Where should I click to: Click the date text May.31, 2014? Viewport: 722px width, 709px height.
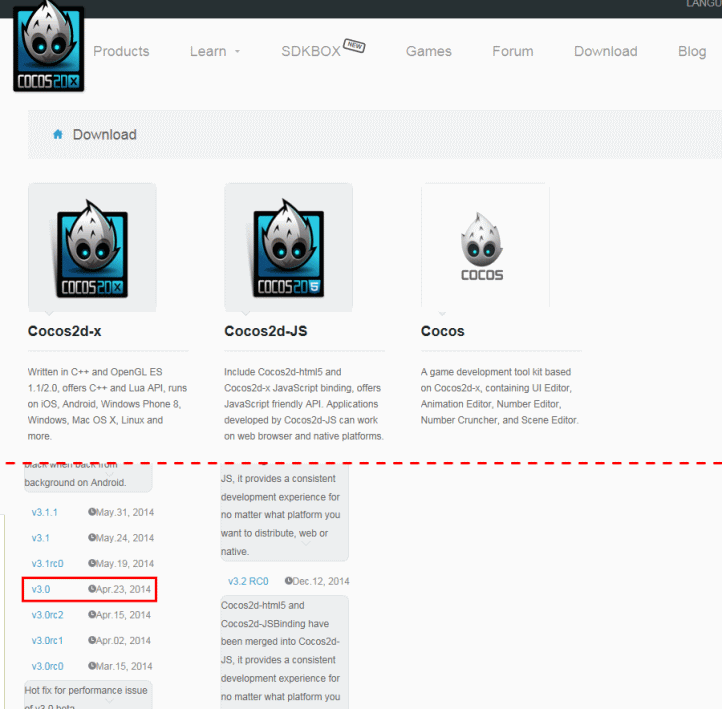point(125,512)
